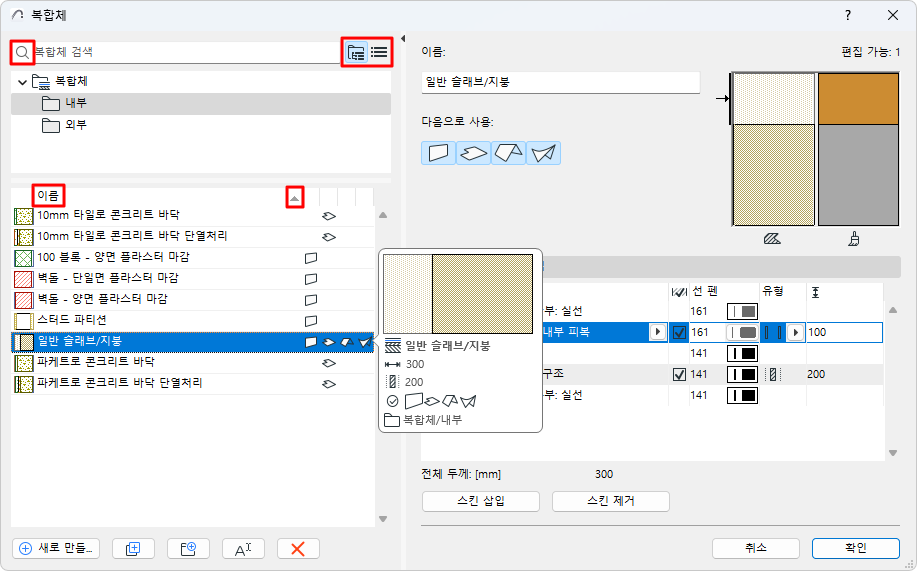Click slab icon on 파케트로 콘크리트 바닥 row
917x571 pixels.
click(x=329, y=363)
